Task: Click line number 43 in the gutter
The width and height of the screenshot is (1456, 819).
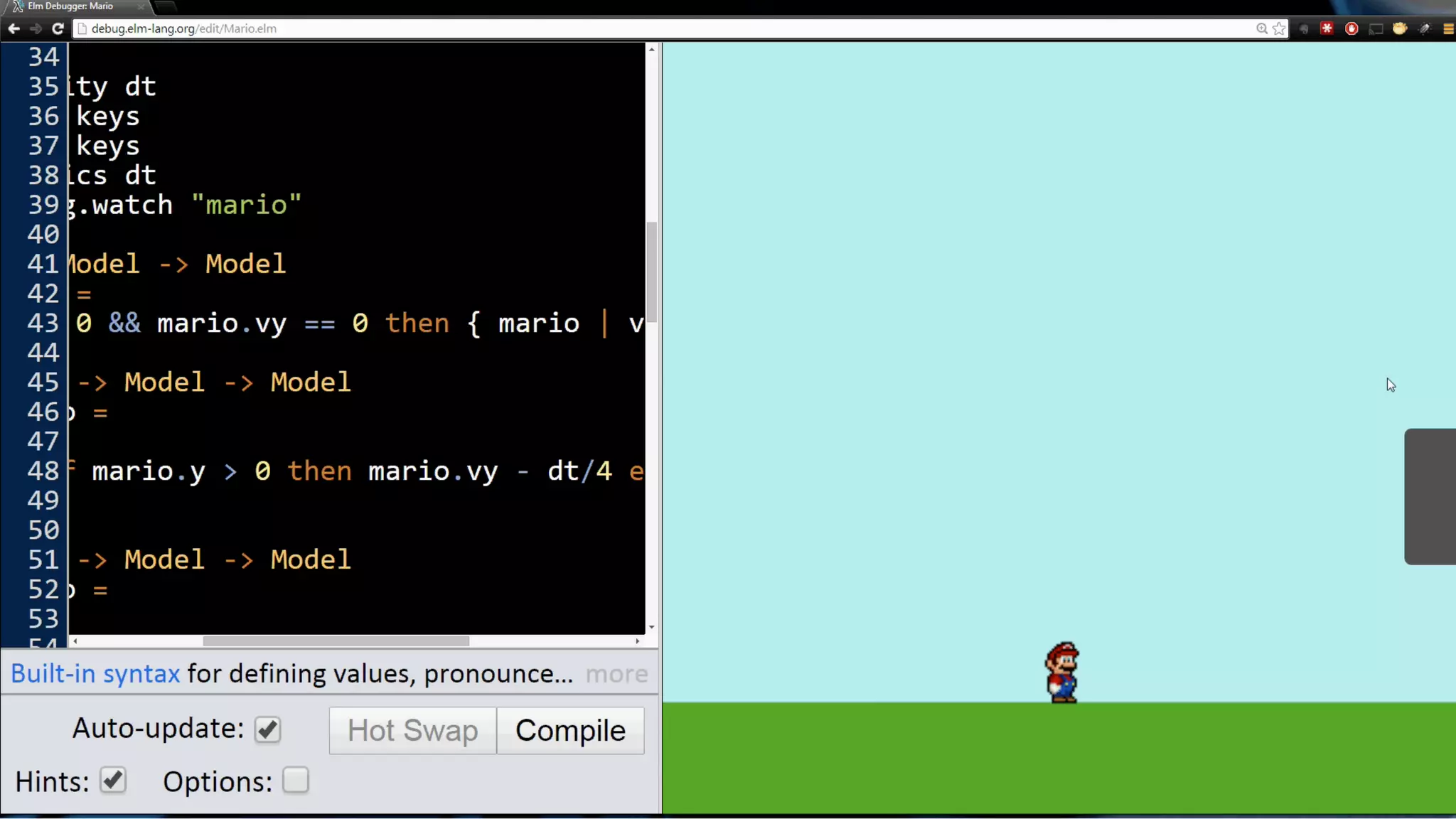Action: 43,323
